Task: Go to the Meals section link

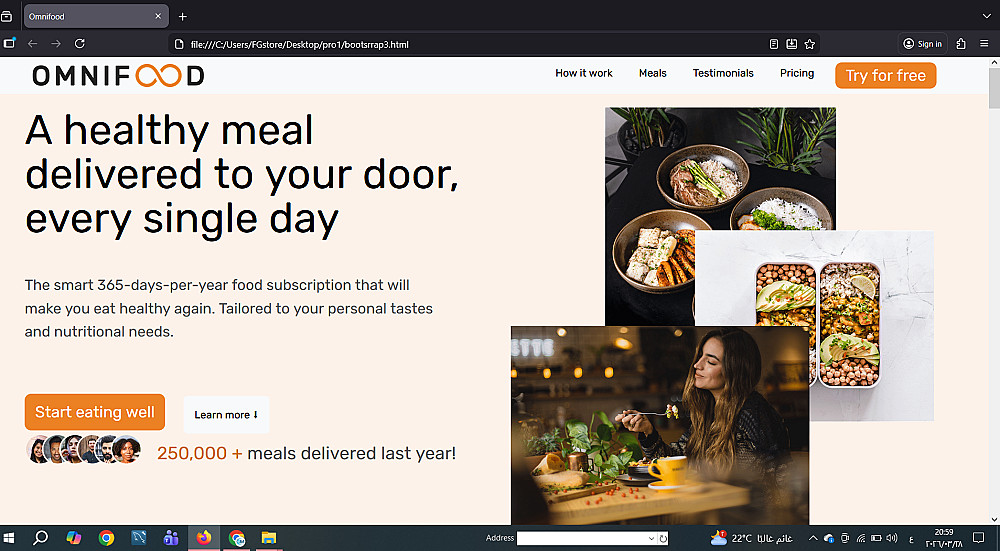Action: (x=652, y=73)
